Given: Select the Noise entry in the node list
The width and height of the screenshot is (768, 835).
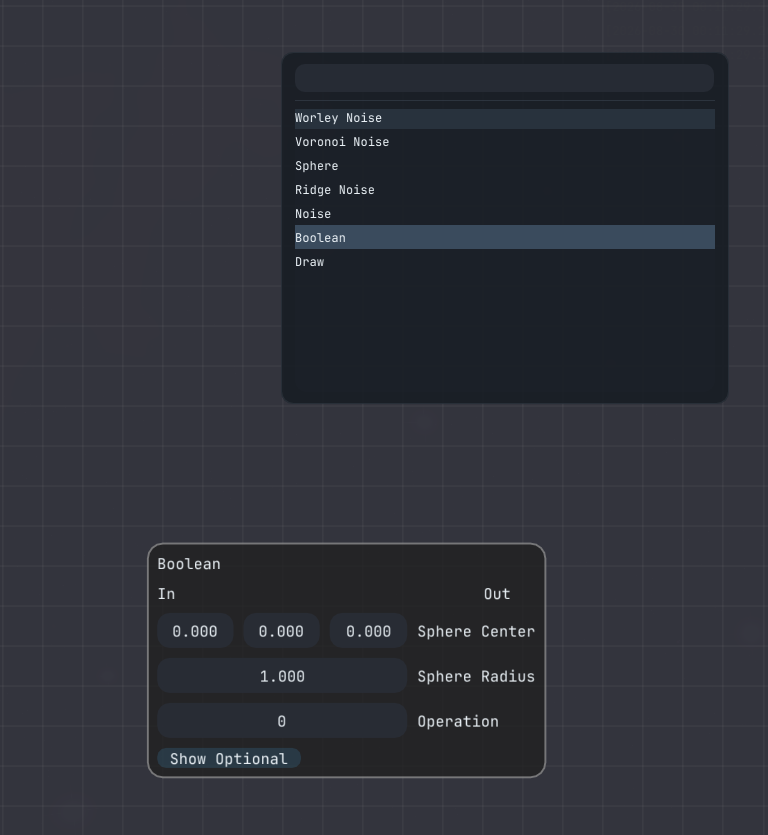Looking at the screenshot, I should (505, 214).
